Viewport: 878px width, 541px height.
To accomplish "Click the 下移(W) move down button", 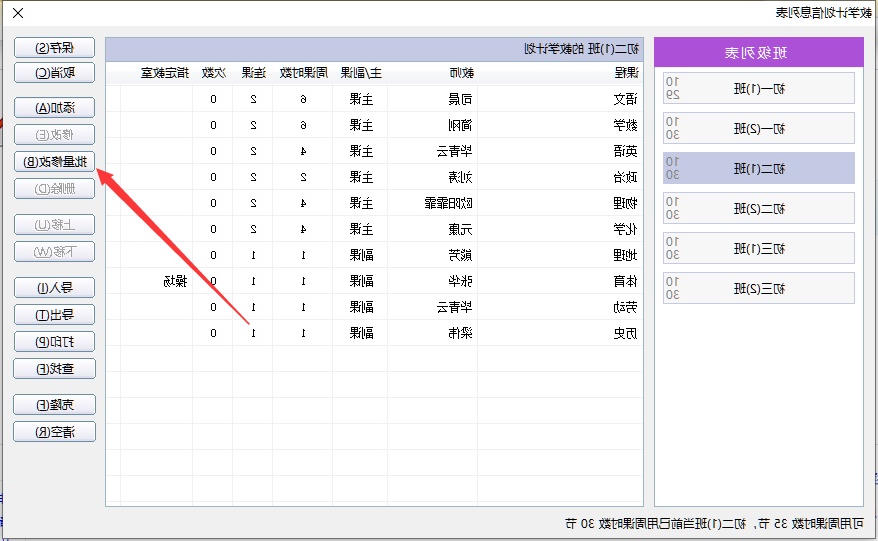I will [x=54, y=251].
